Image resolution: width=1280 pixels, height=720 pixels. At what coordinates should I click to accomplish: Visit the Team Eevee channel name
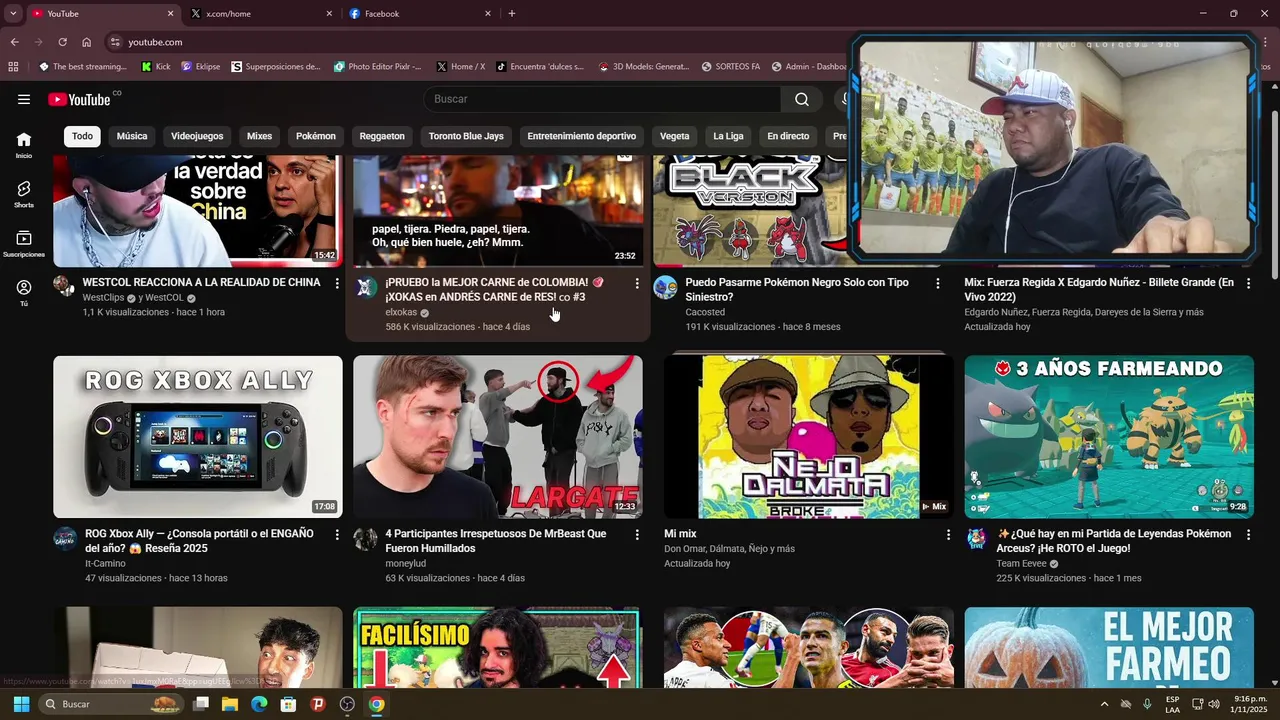pos(1021,563)
